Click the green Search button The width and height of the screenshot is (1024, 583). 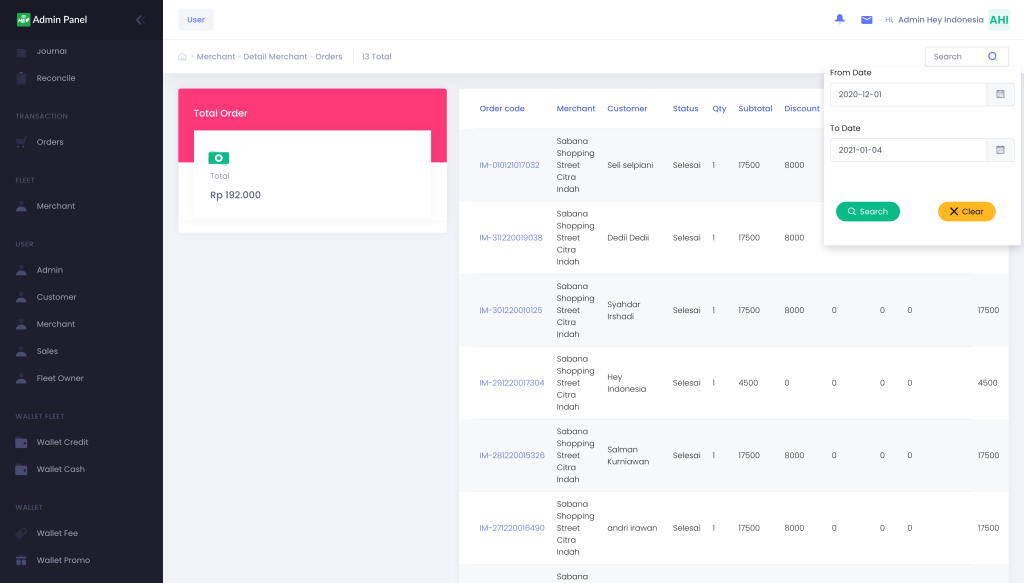click(868, 212)
